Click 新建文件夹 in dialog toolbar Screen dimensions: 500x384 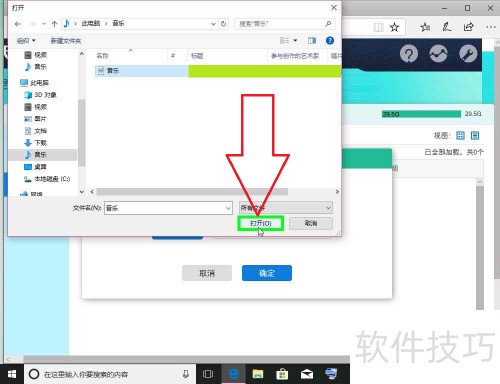tap(66, 41)
